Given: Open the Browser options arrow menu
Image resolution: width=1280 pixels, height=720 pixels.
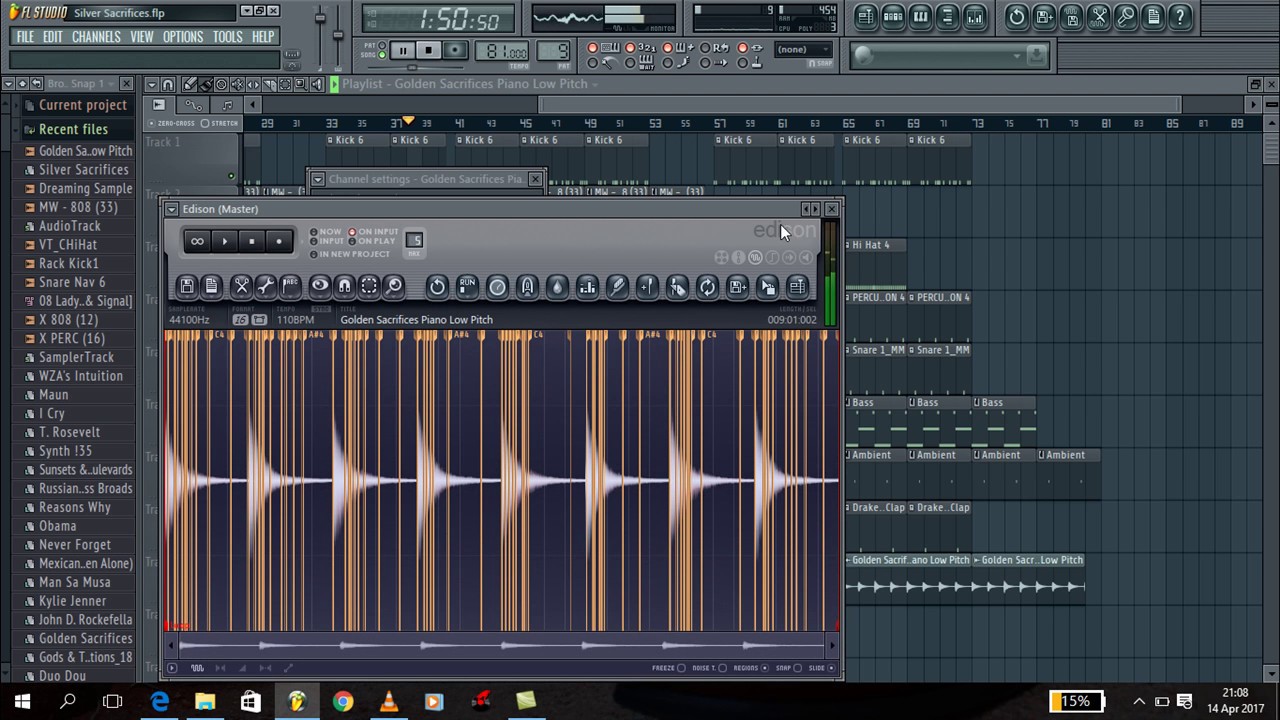Looking at the screenshot, I should pos(8,84).
